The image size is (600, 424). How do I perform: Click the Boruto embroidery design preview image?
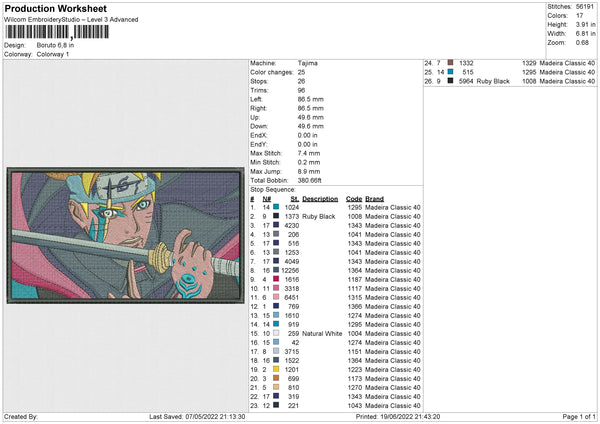tap(125, 235)
